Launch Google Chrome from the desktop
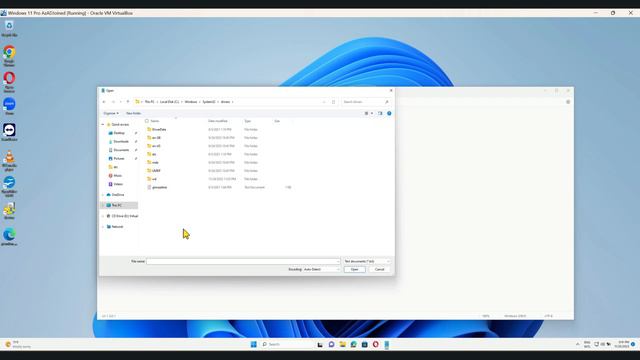 [x=9, y=56]
